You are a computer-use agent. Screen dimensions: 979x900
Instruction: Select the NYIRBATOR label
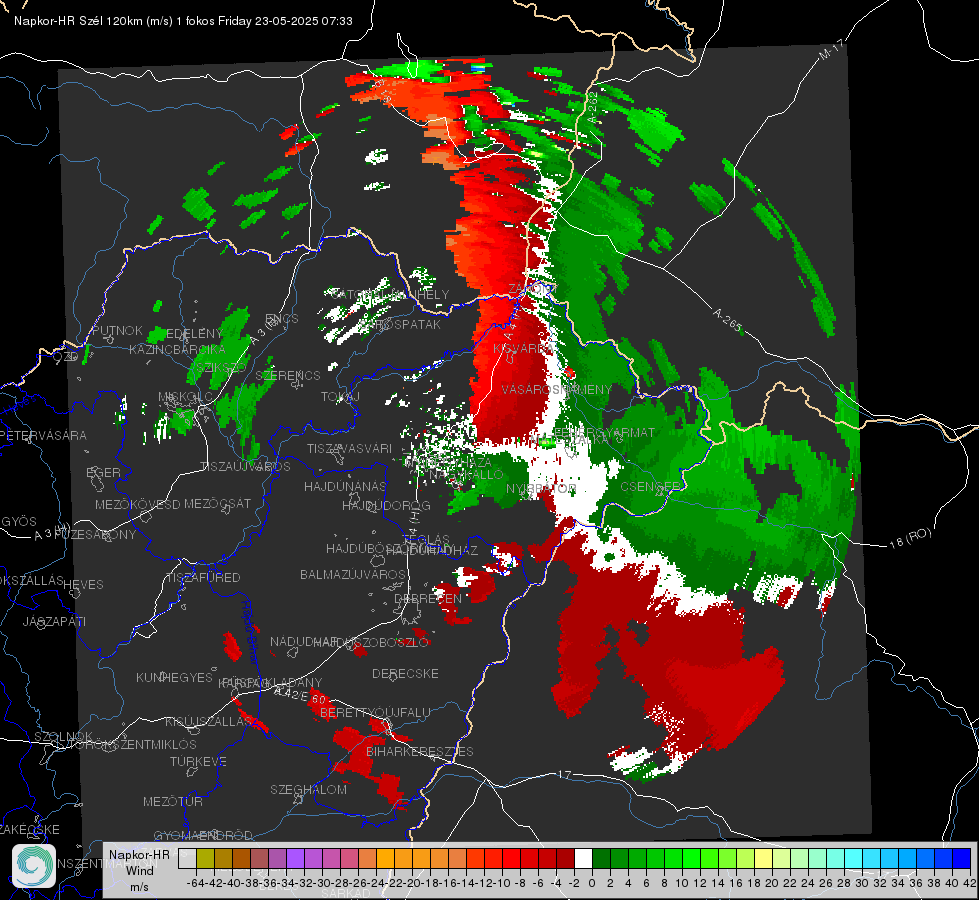coord(541,488)
